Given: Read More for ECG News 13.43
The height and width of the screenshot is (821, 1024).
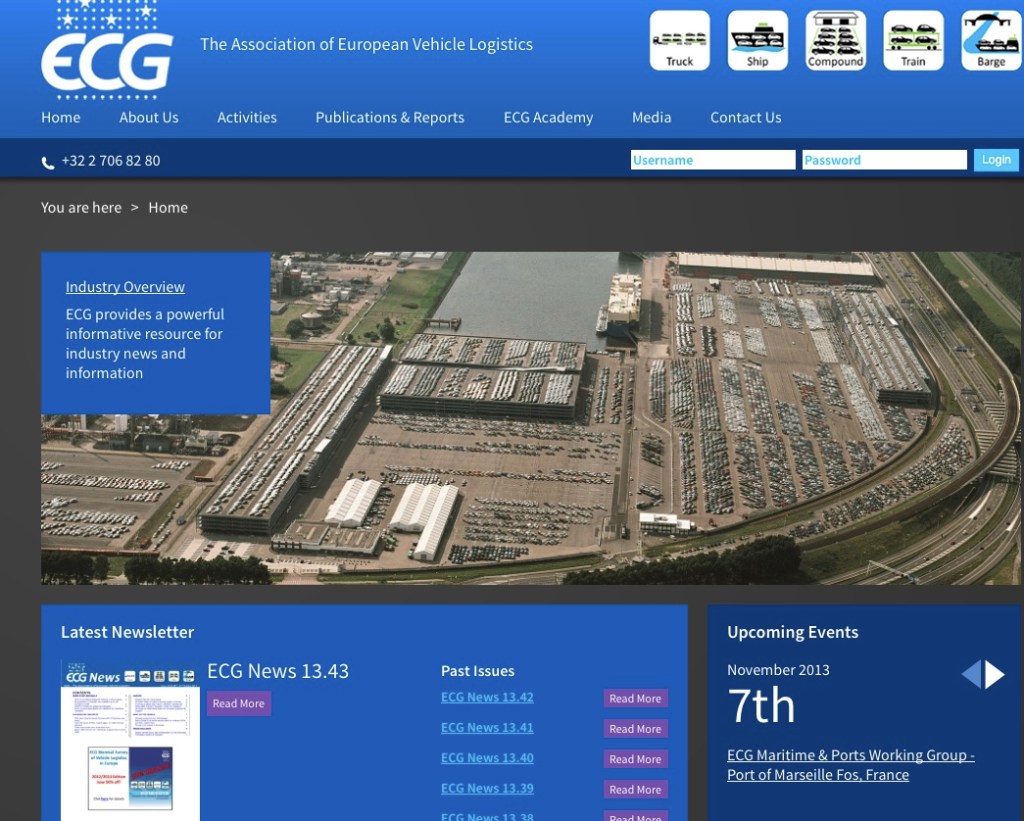Looking at the screenshot, I should 239,704.
